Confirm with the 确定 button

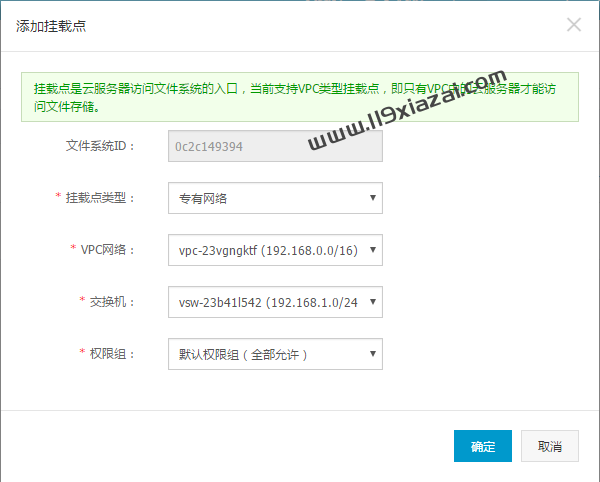[483, 446]
